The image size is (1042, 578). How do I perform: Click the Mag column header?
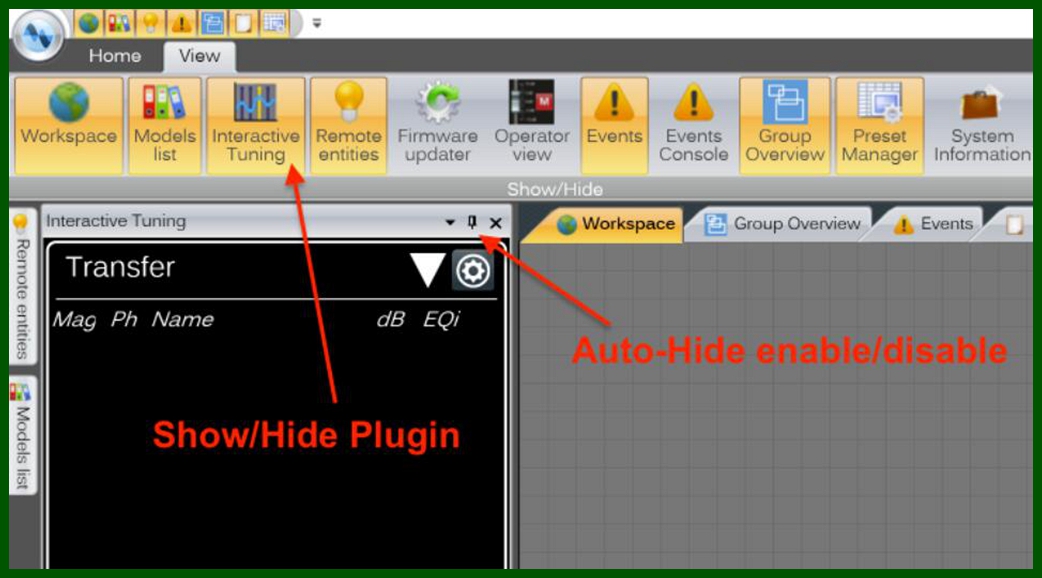74,320
